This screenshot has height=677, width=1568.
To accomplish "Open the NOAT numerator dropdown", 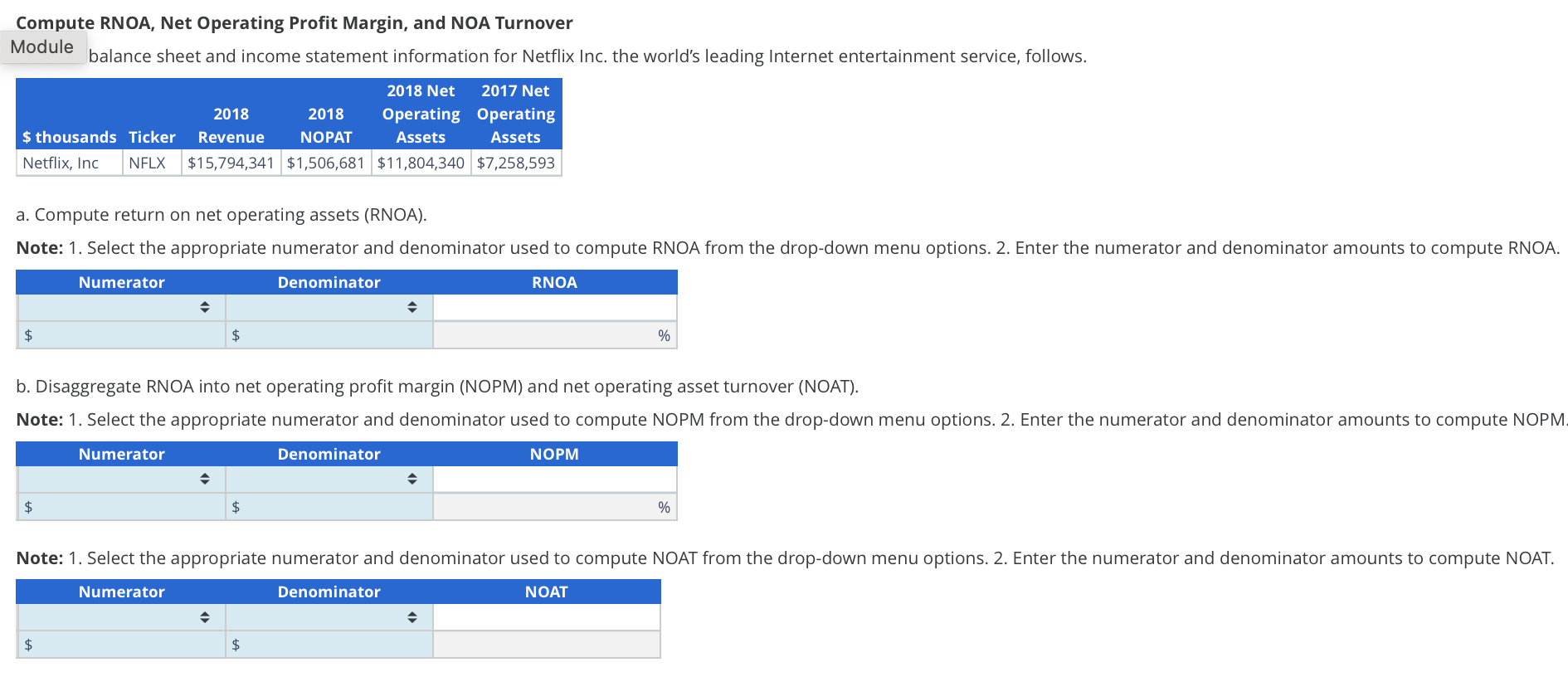I will click(x=121, y=617).
